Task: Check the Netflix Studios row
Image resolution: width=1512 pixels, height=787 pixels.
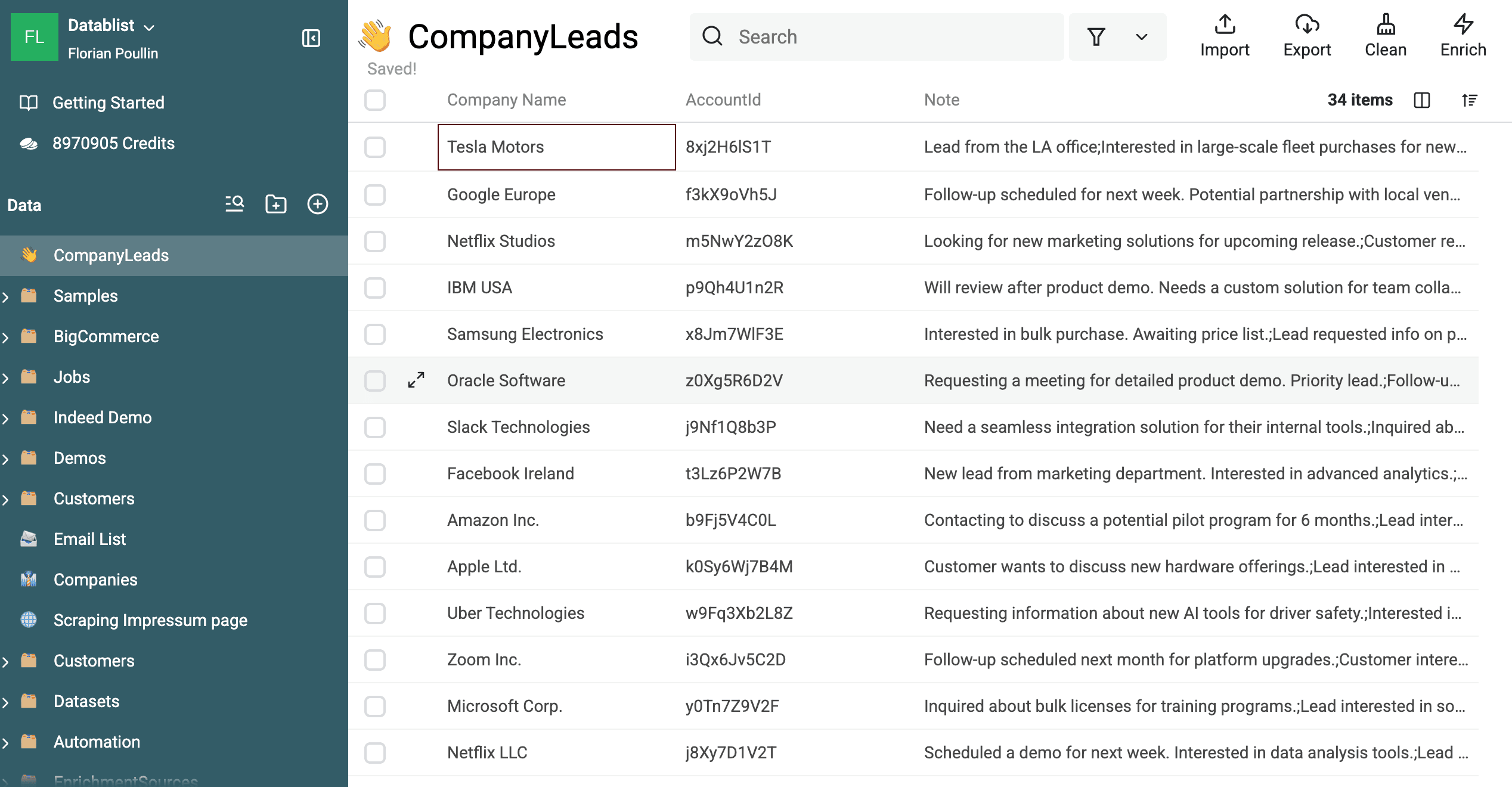Action: click(x=374, y=241)
